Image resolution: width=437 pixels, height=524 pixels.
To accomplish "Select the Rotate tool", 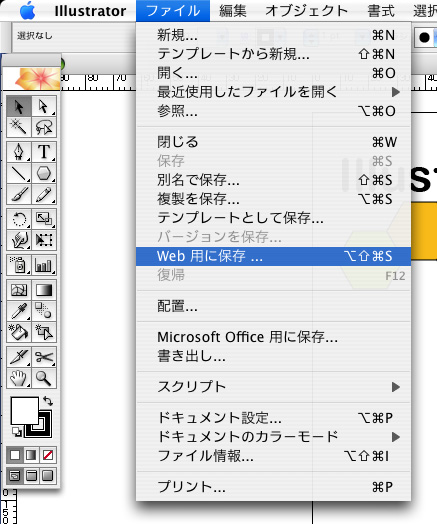I will [x=19, y=219].
